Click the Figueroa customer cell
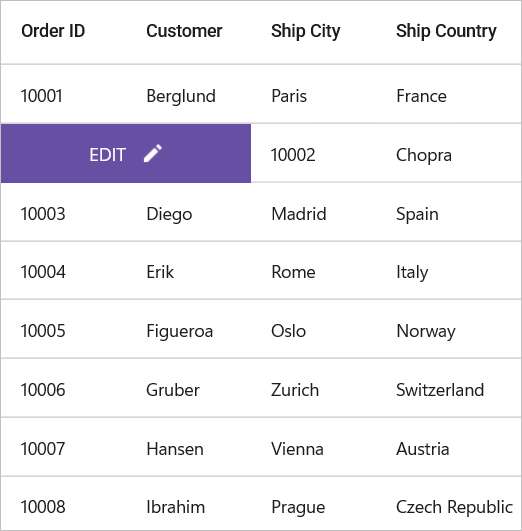 click(x=188, y=329)
